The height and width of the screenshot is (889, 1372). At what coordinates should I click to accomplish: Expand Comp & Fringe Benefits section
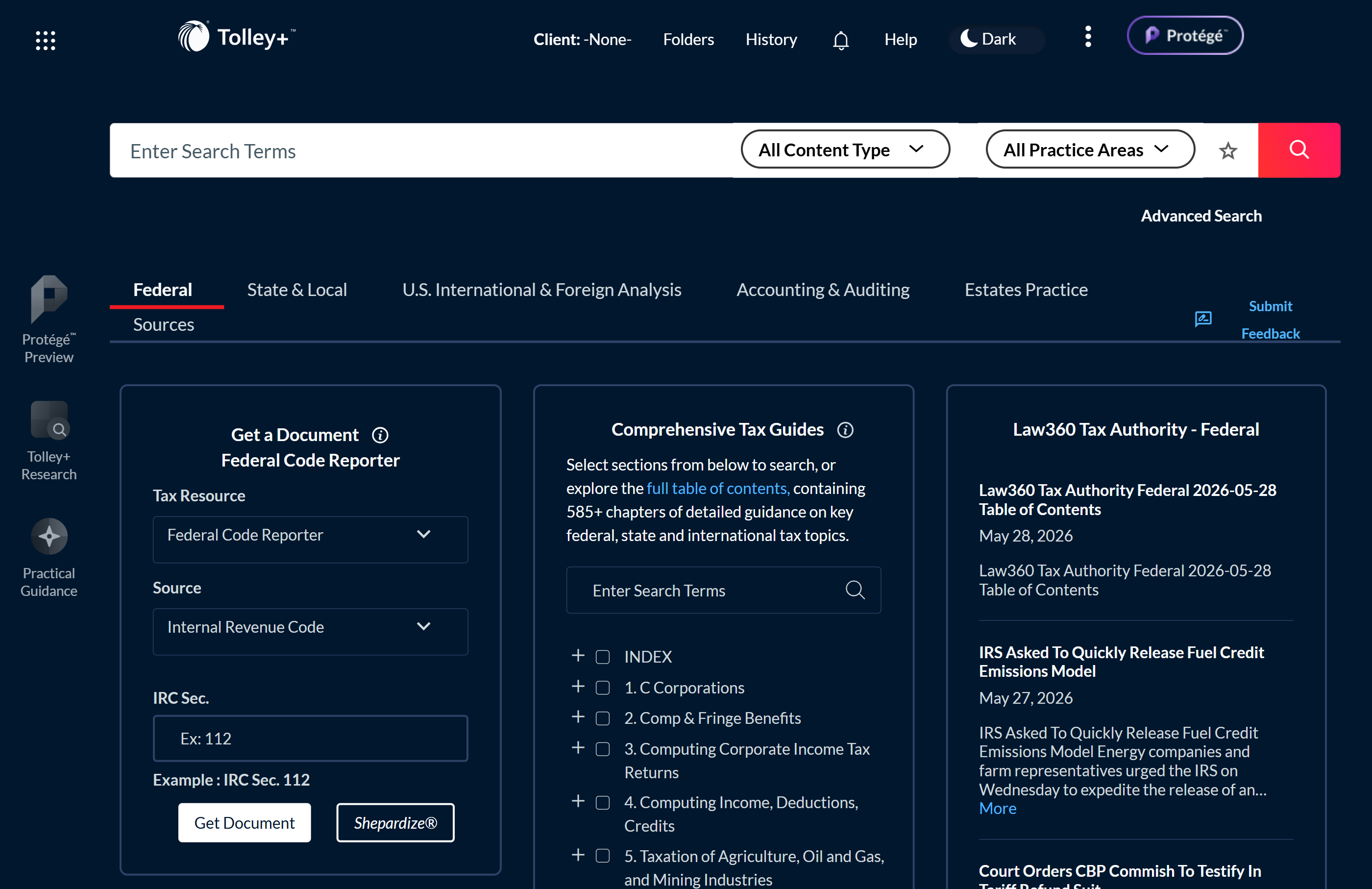pyautogui.click(x=578, y=716)
